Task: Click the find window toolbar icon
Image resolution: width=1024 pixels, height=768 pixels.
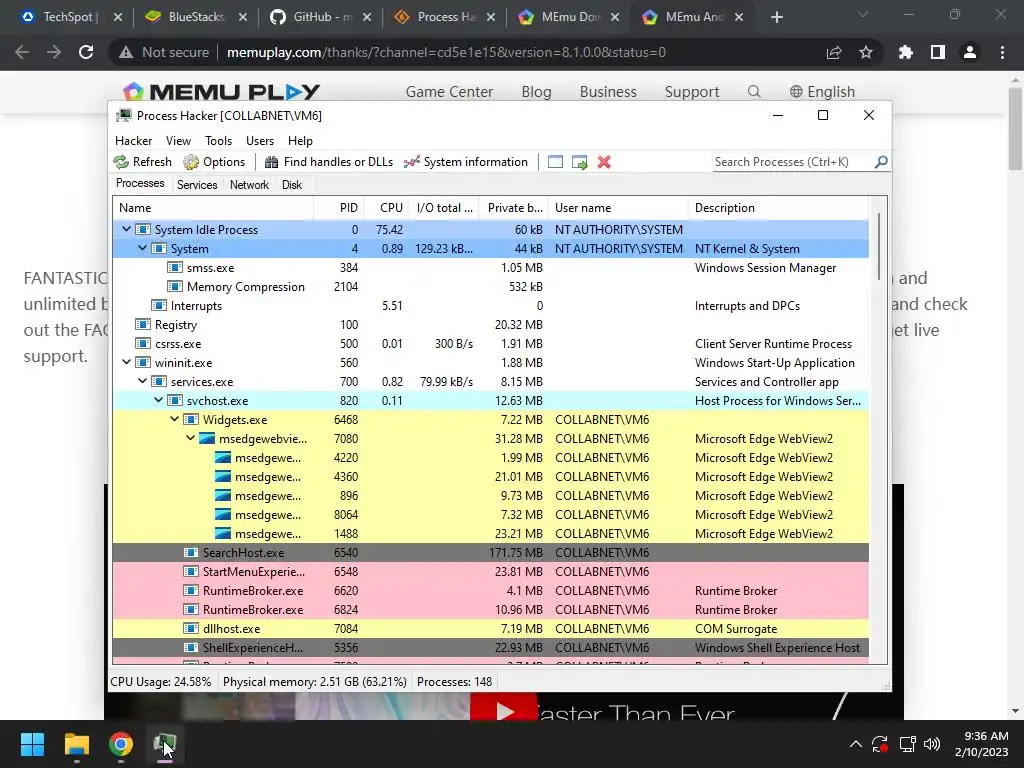Action: tap(555, 162)
